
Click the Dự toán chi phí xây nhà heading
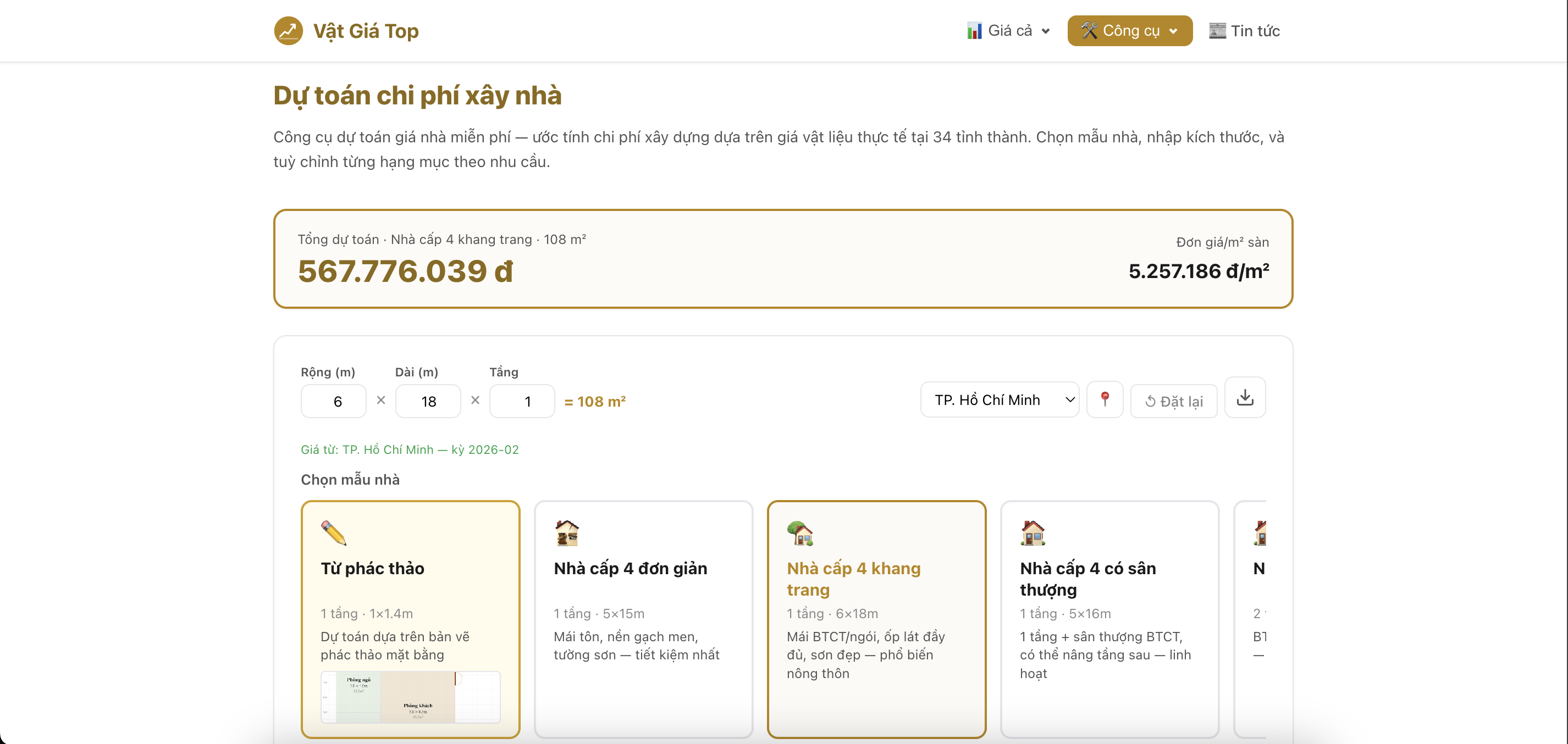(418, 96)
